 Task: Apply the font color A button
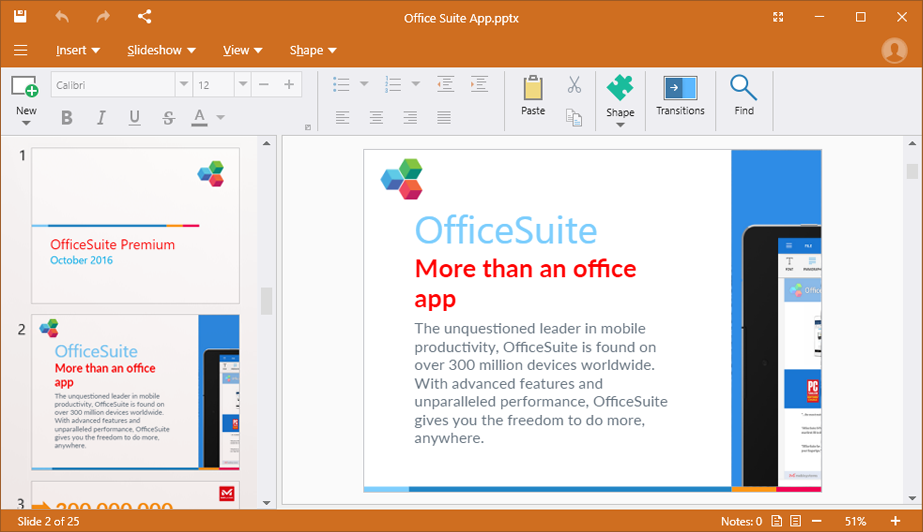click(x=200, y=118)
